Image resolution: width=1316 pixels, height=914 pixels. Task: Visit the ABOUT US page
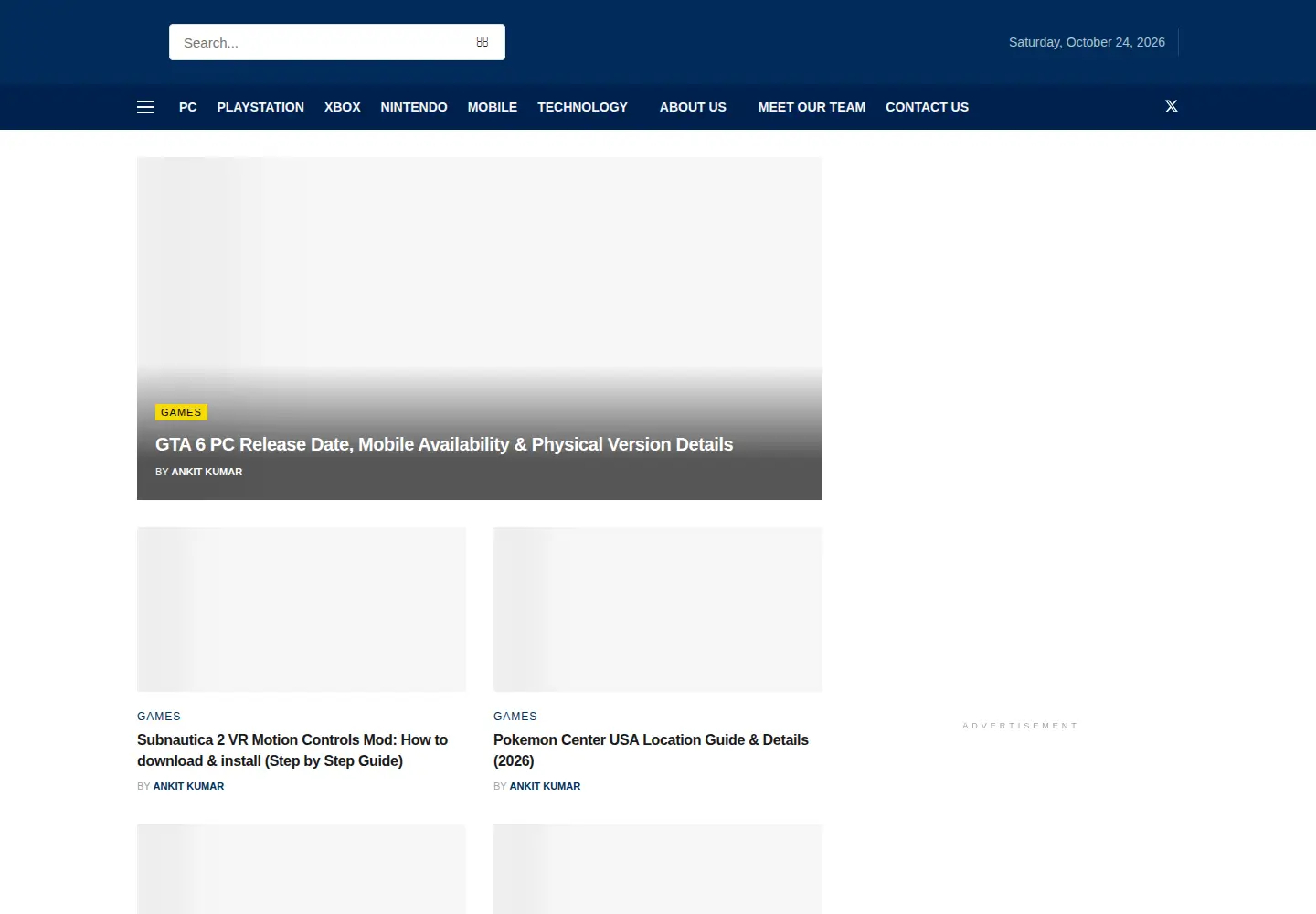[693, 107]
